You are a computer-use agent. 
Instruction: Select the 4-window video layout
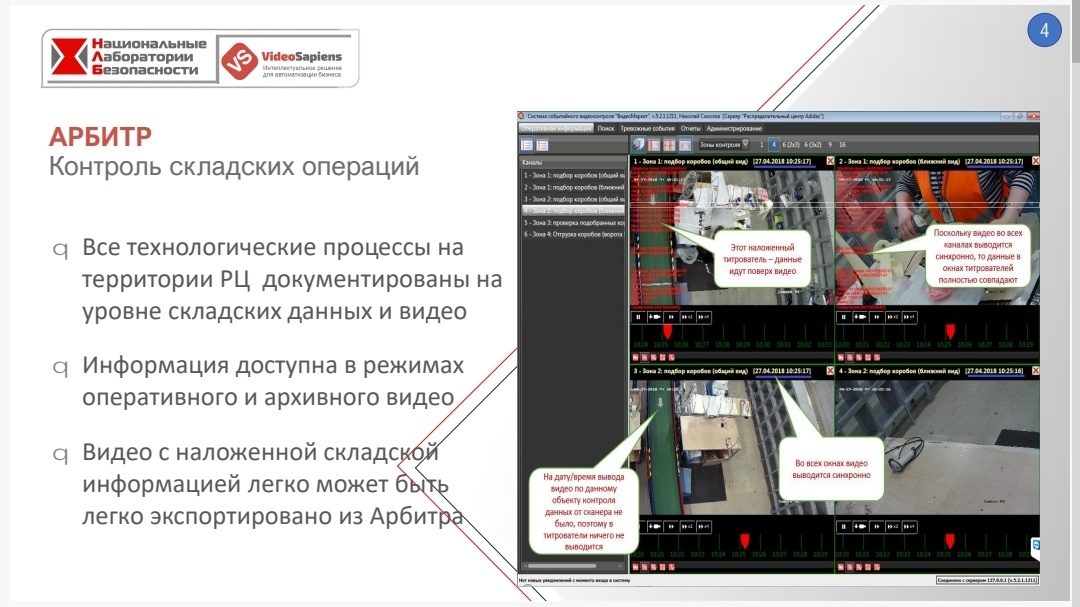774,144
